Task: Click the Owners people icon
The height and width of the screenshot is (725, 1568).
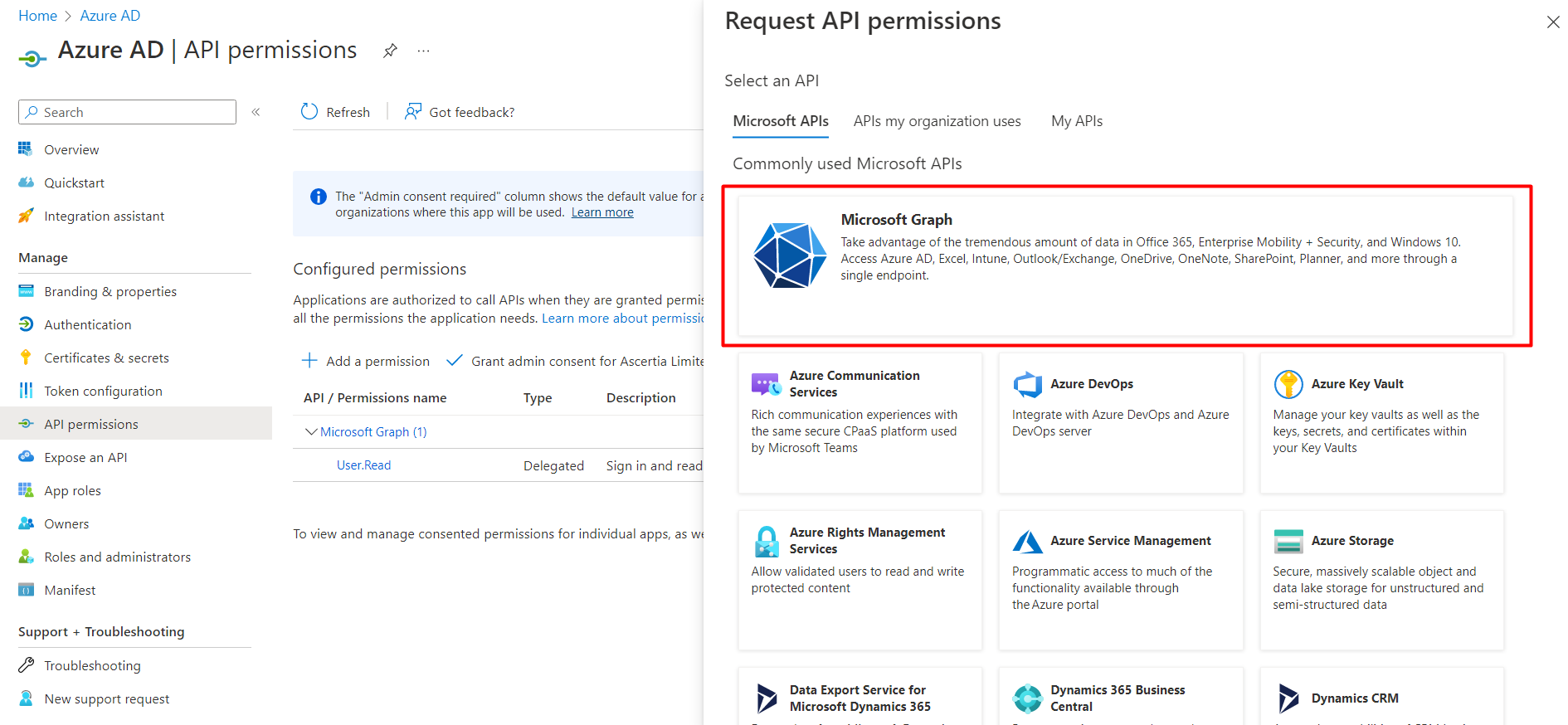Action: (26, 523)
